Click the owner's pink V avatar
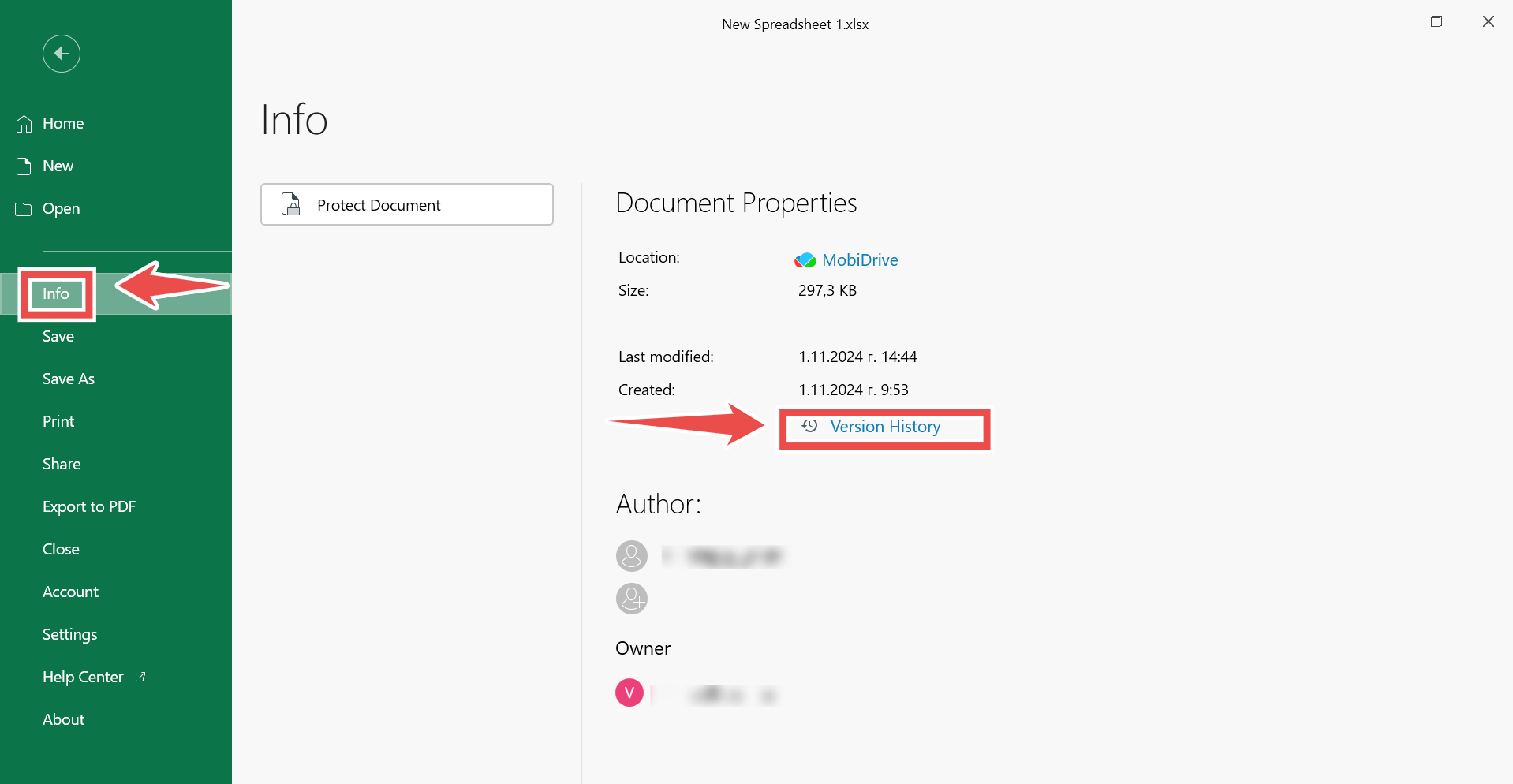Viewport: 1513px width, 784px height. [x=629, y=693]
